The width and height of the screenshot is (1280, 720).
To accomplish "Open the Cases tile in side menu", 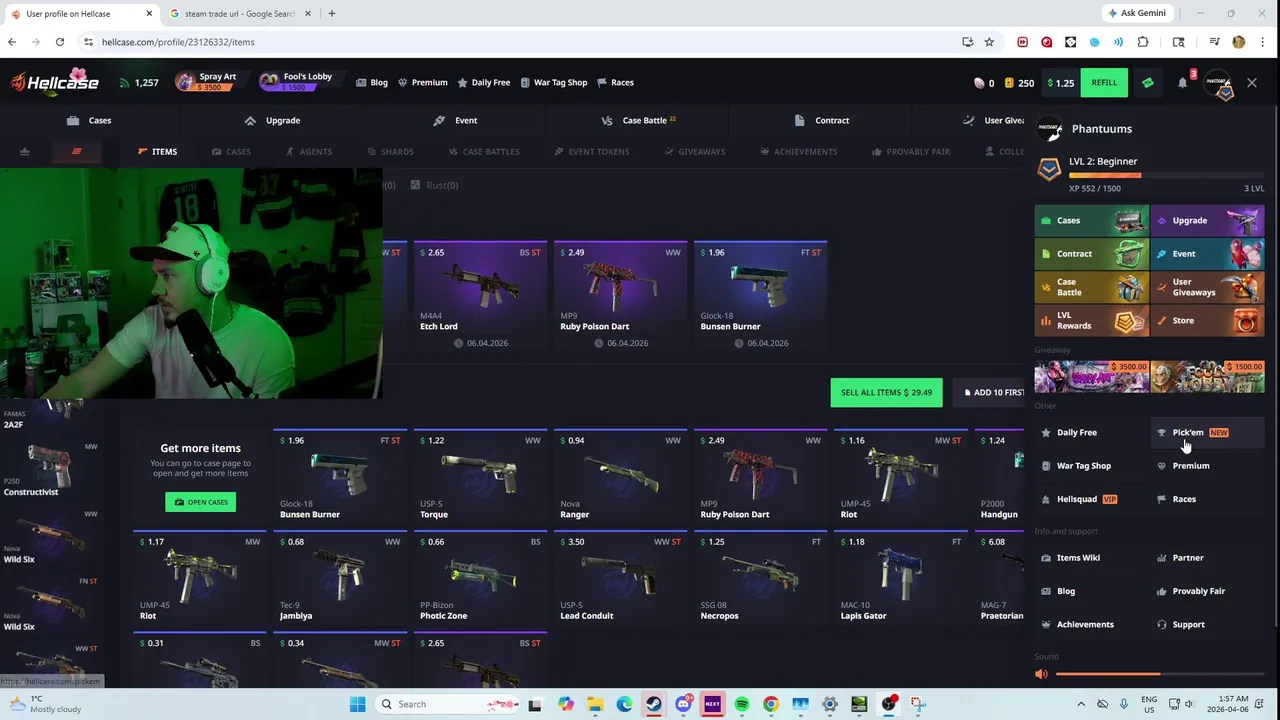I will point(1091,220).
